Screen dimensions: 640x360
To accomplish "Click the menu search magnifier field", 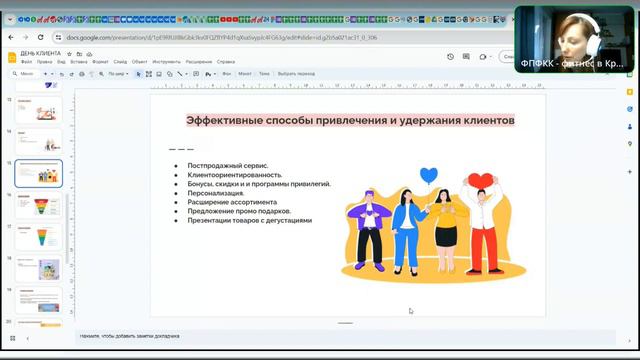I will click(24, 74).
